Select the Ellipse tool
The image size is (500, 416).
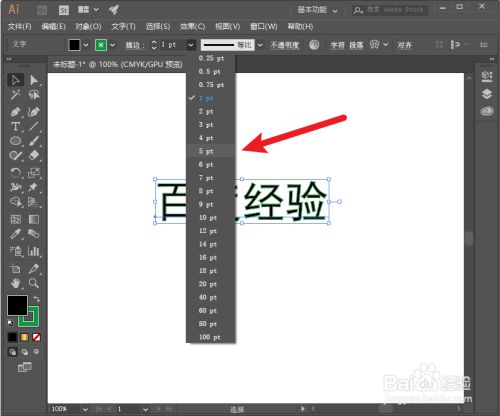(15, 141)
